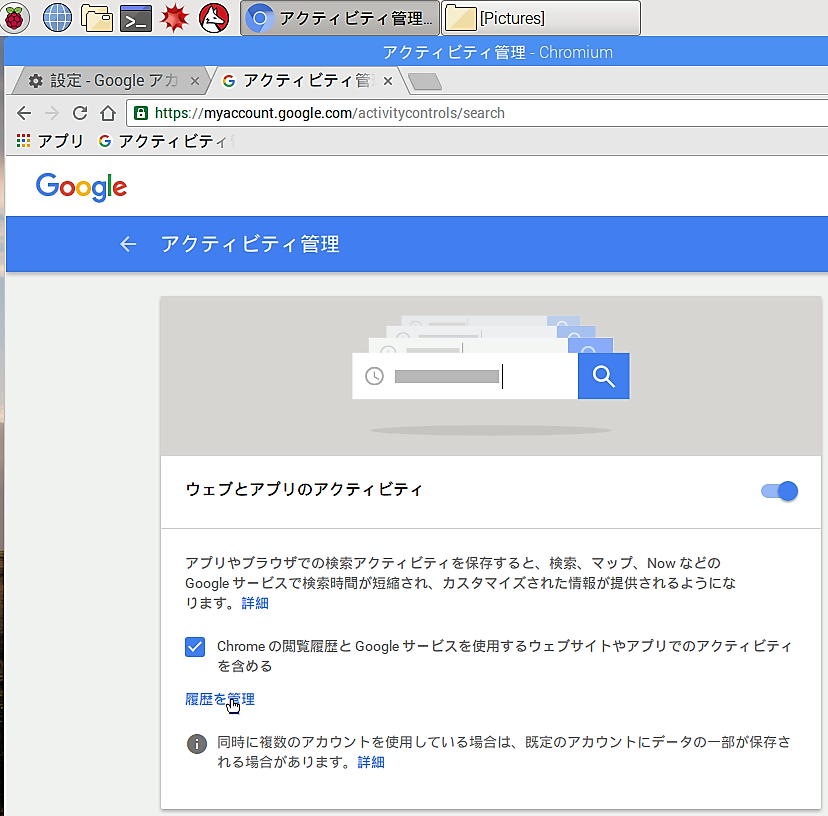The height and width of the screenshot is (816, 828).
Task: Go back in browser history
Action: point(24,113)
